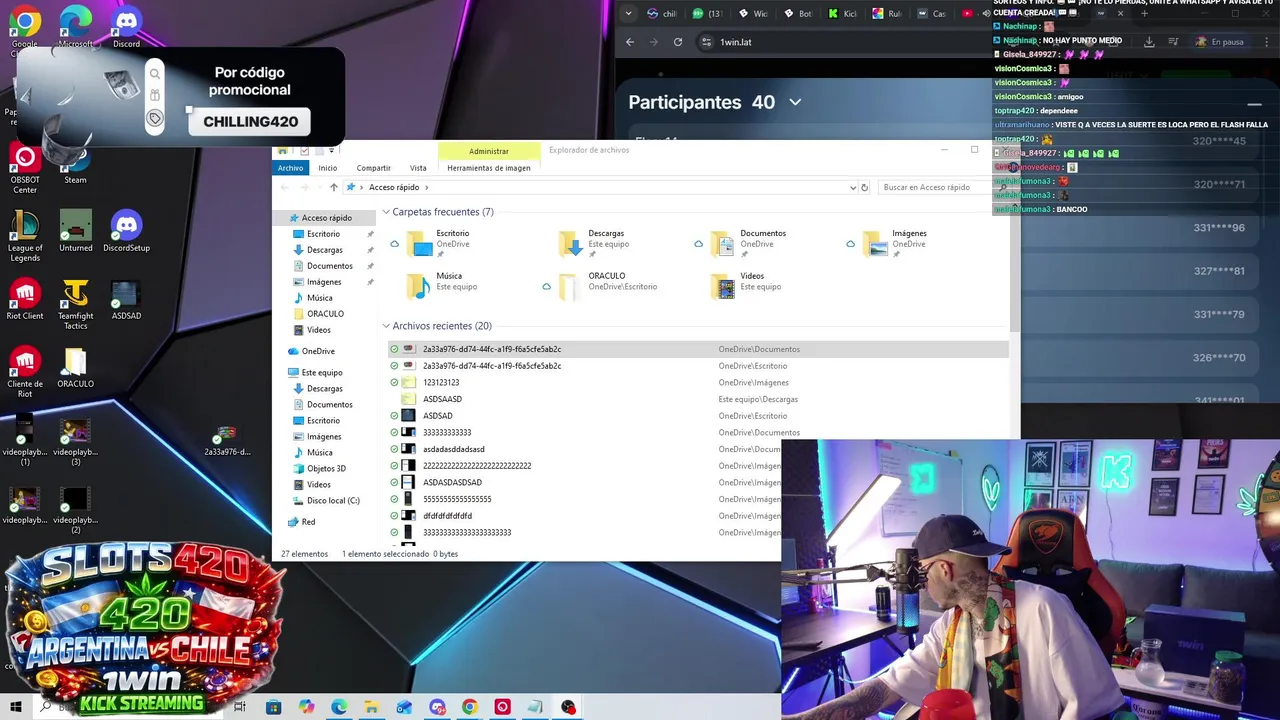
Task: Open Task View in the taskbar
Action: (240, 707)
